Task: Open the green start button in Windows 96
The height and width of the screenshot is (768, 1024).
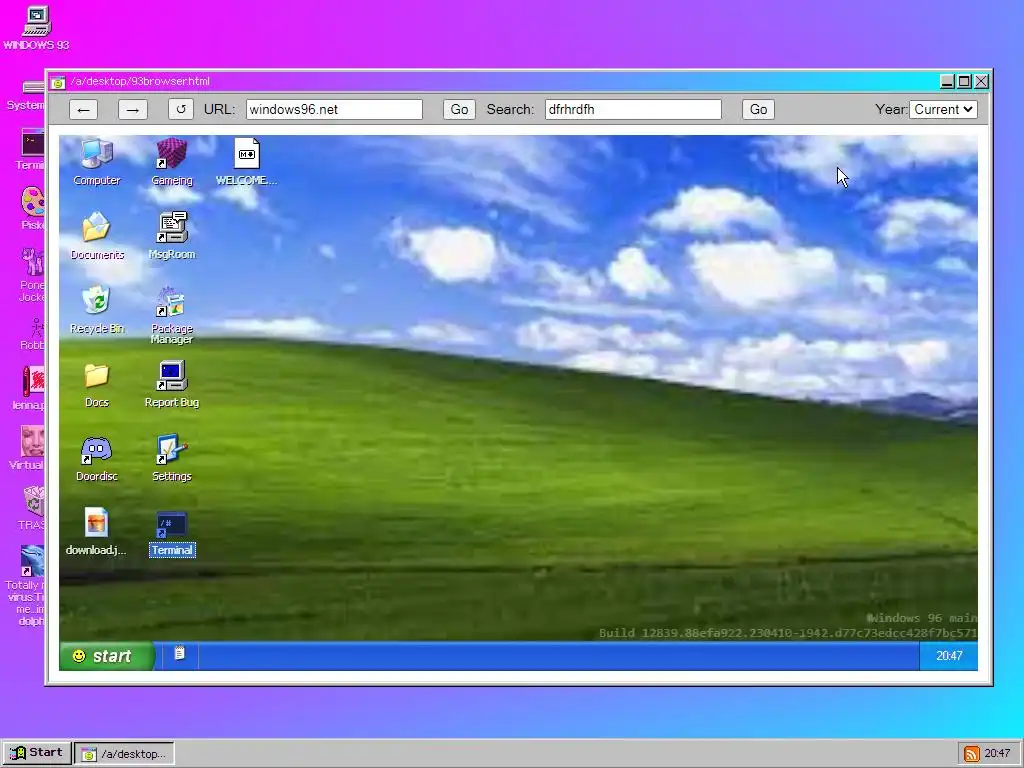Action: click(x=107, y=656)
